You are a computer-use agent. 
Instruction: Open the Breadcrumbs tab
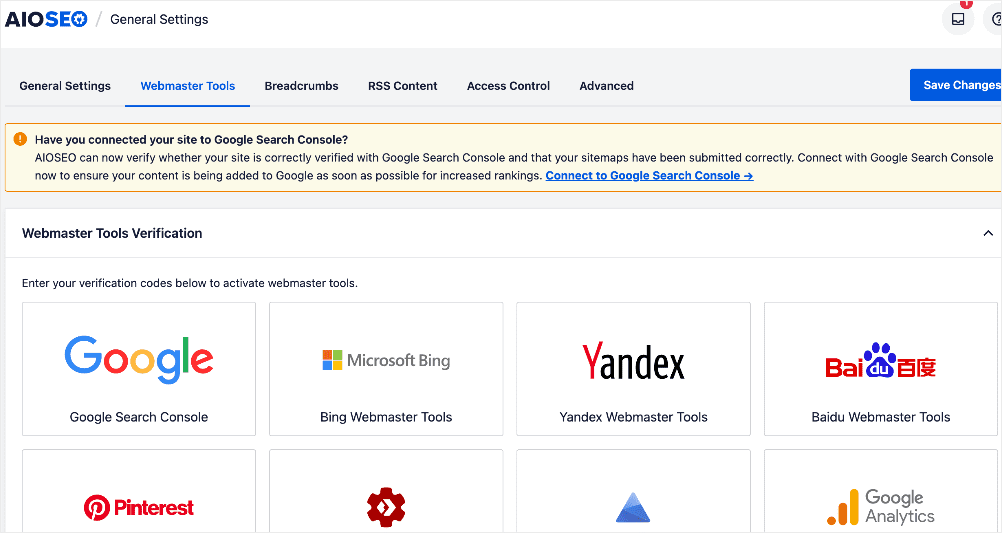tap(302, 86)
